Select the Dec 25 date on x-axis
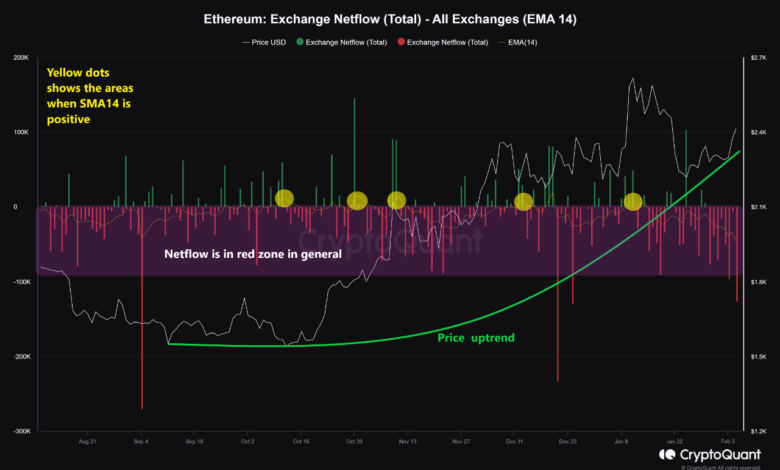780x470 pixels. 567,440
